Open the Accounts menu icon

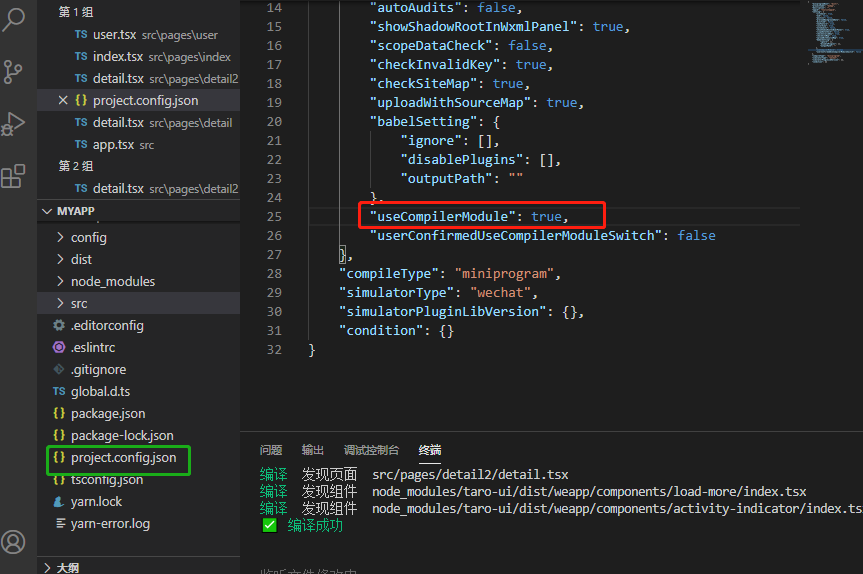point(13,542)
